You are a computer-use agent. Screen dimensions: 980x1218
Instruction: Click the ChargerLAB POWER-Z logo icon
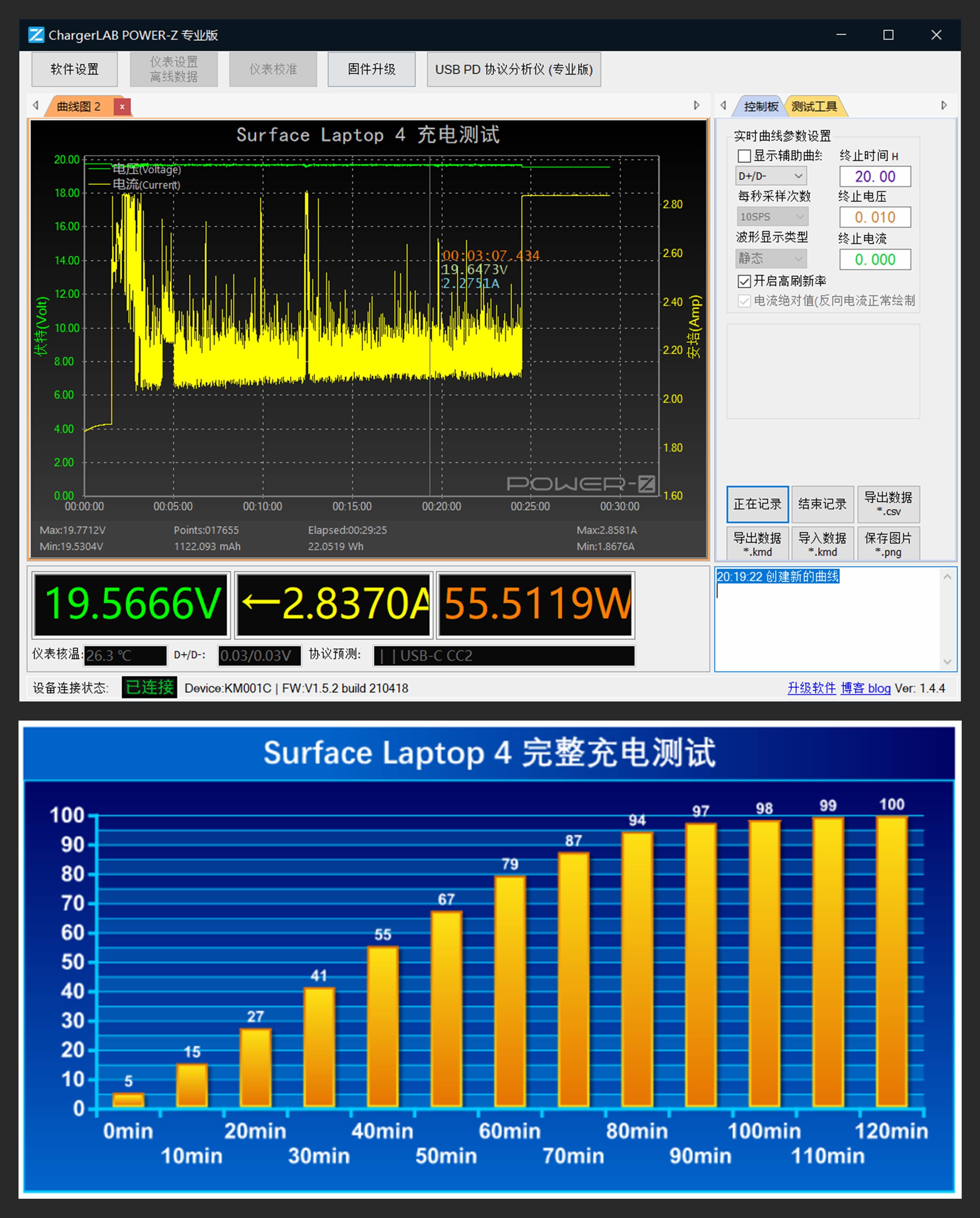(36, 35)
